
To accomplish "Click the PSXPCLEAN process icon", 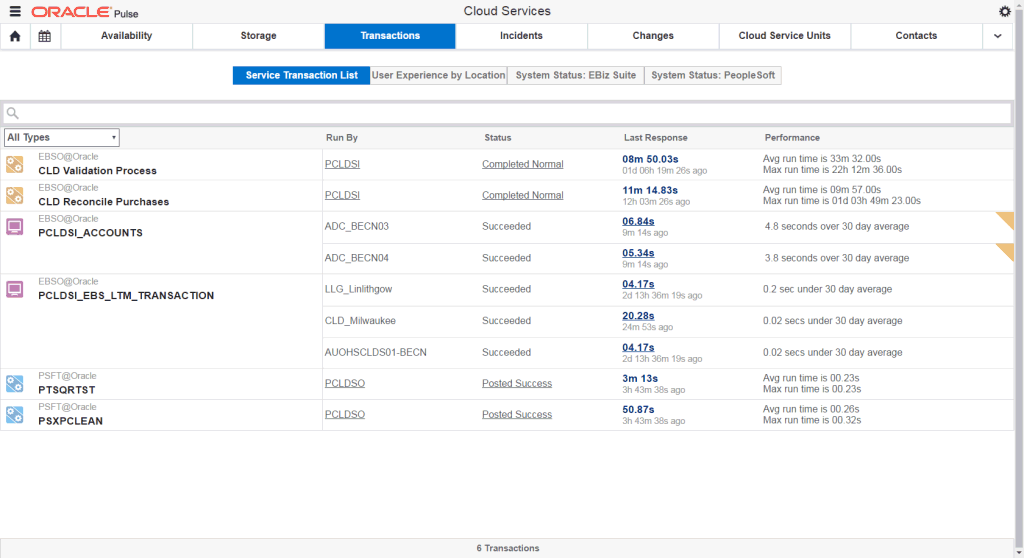I will pyautogui.click(x=14, y=415).
